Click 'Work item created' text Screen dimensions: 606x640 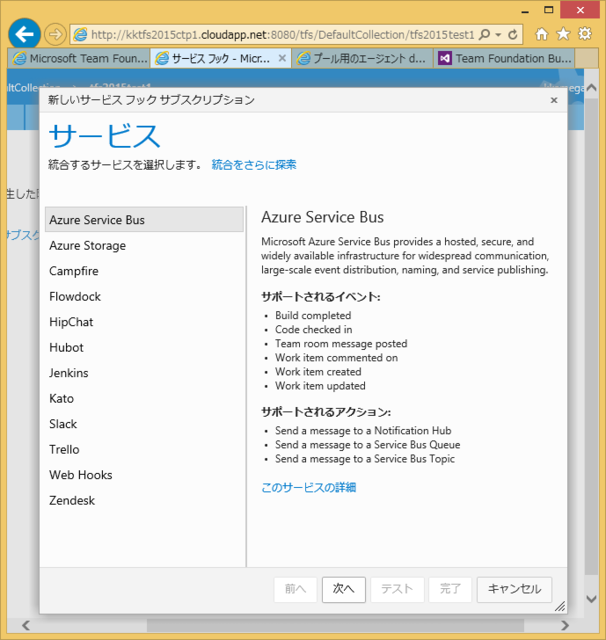[318, 372]
